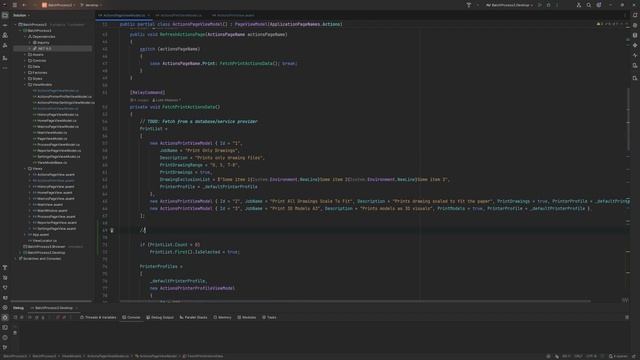The image size is (640, 360).
Task: Show more tool windows ellipsis icon
Action: tap(5, 68)
